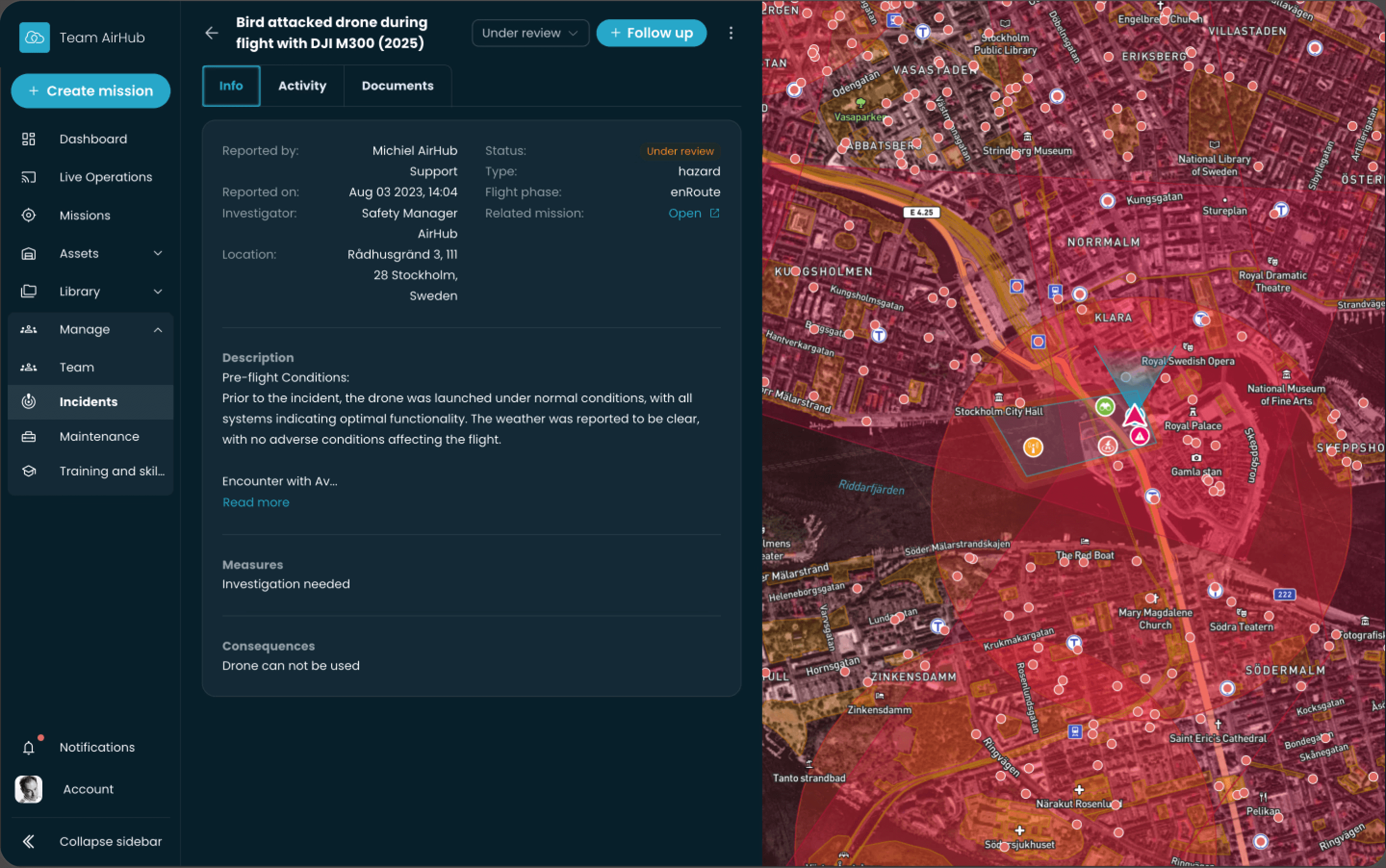Click the orange antenna marker on map
The width and height of the screenshot is (1386, 868).
tap(1033, 447)
